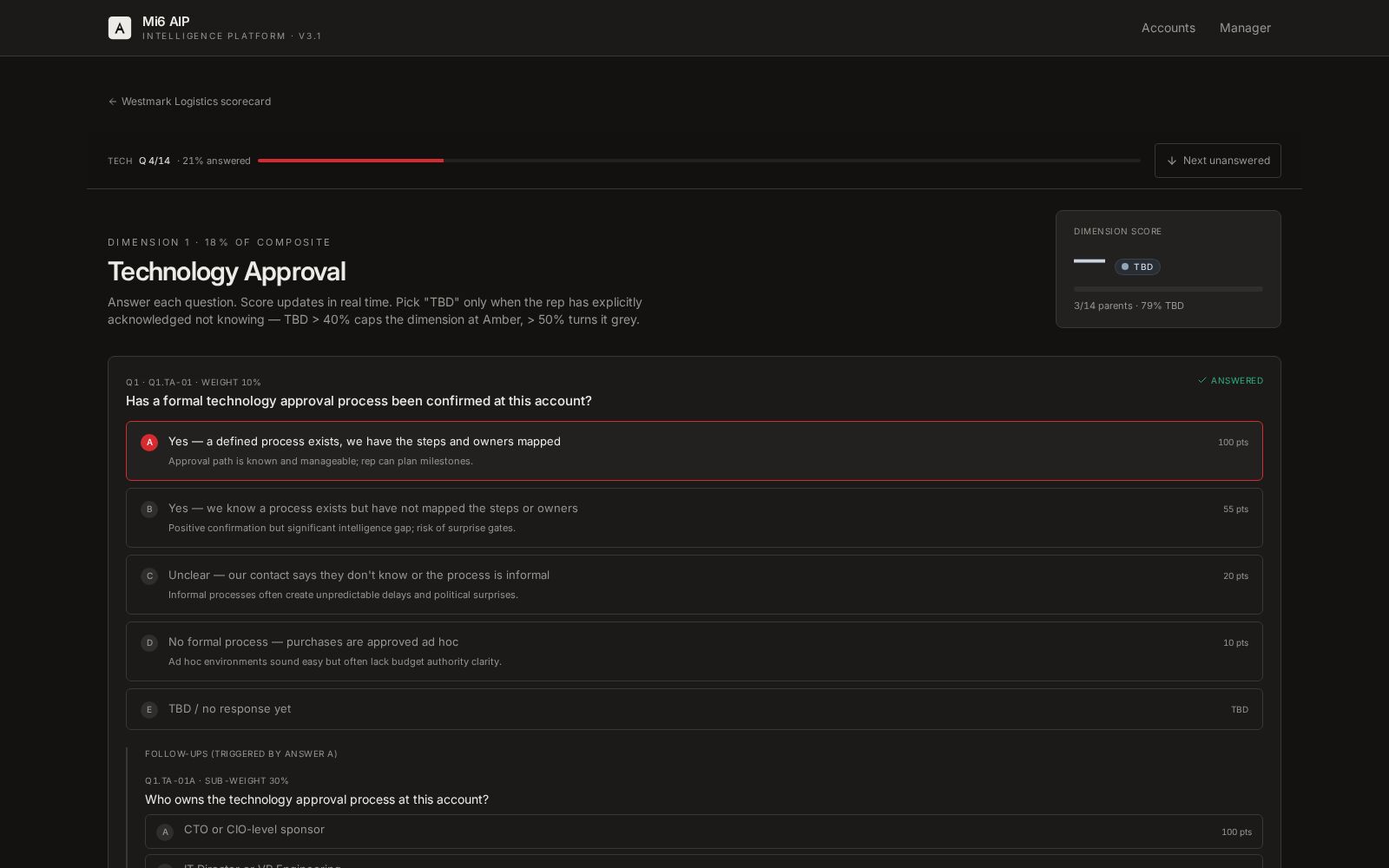Click the green ANSWERED checkmark icon
The width and height of the screenshot is (1389, 868).
(1202, 380)
